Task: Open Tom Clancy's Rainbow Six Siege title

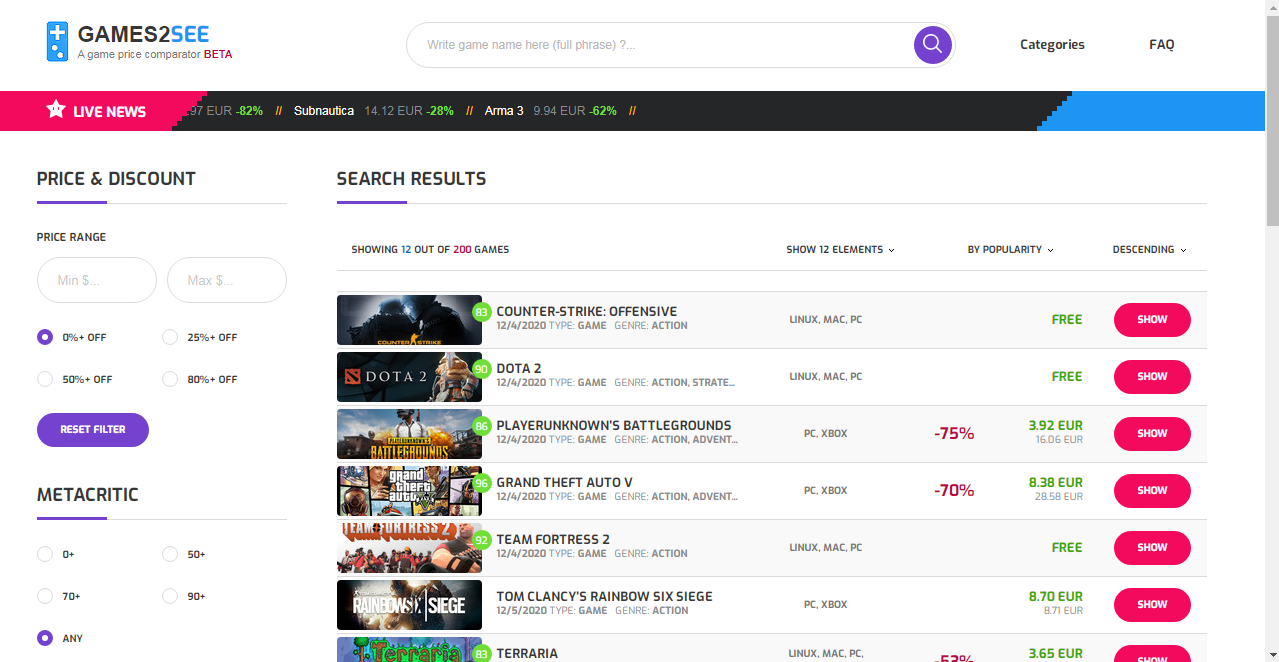Action: 605,596
